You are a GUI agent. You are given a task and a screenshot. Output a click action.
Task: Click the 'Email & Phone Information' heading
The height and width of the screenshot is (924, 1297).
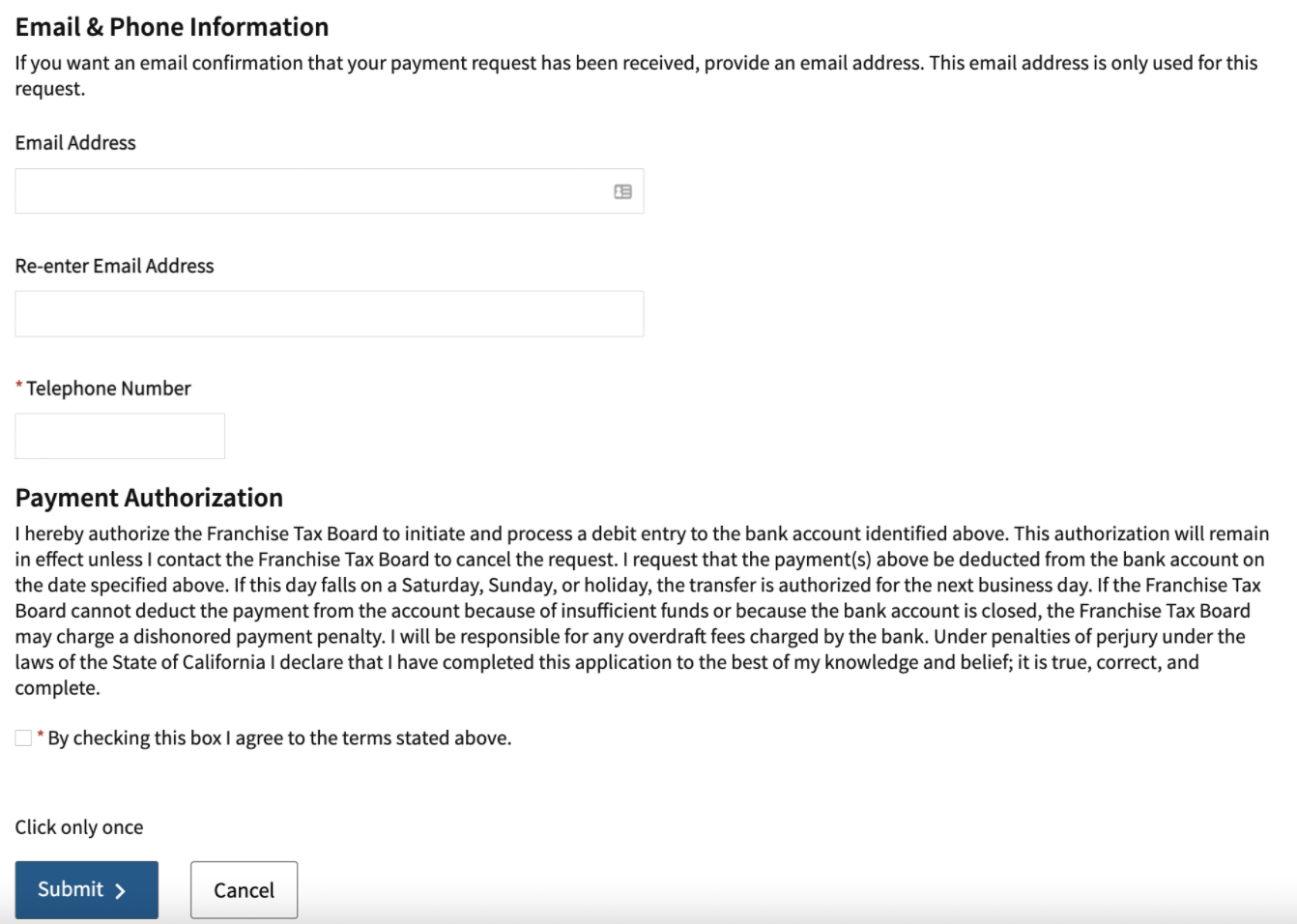point(172,27)
